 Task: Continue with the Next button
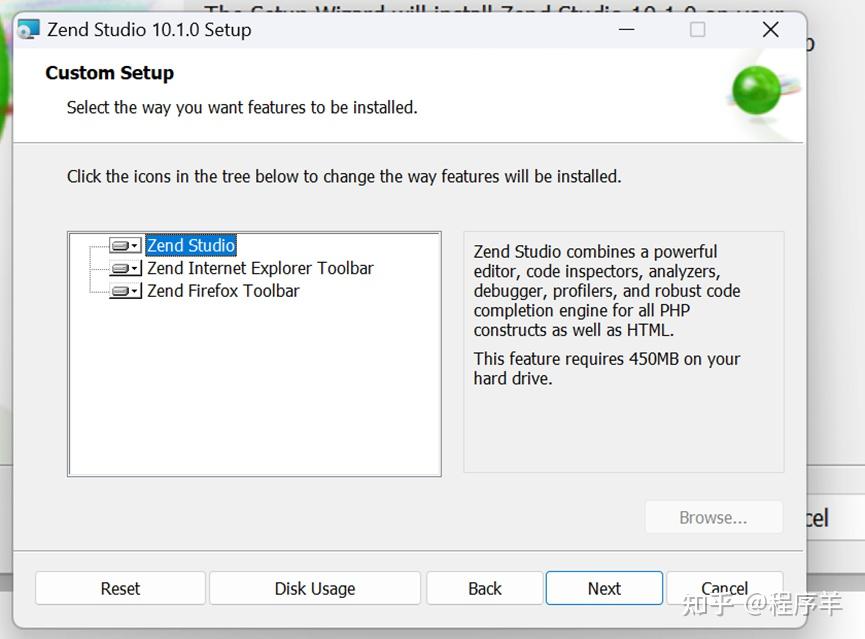pyautogui.click(x=605, y=588)
